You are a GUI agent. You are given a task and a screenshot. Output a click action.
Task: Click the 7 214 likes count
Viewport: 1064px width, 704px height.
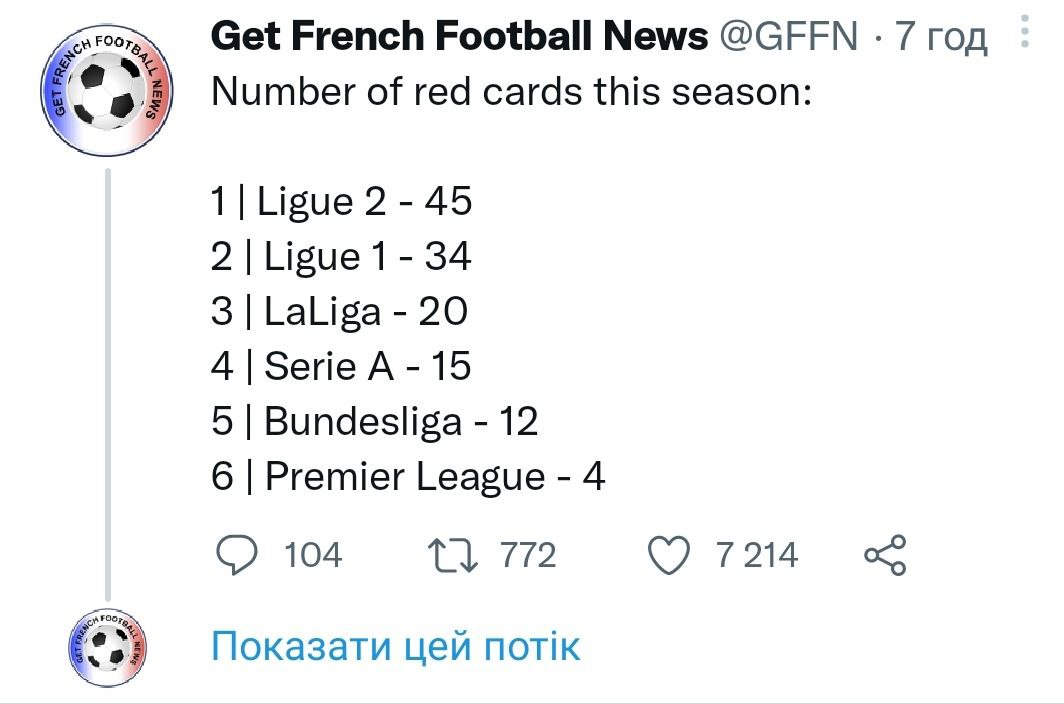click(757, 555)
